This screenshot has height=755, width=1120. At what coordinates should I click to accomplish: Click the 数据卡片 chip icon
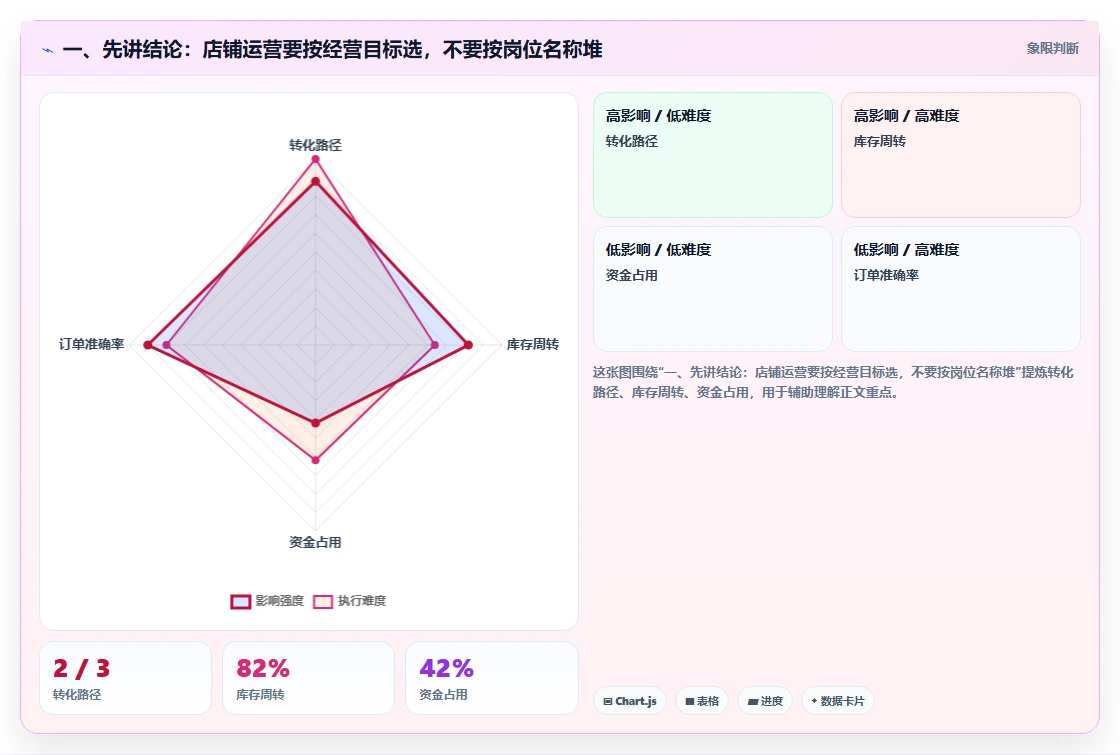click(814, 701)
